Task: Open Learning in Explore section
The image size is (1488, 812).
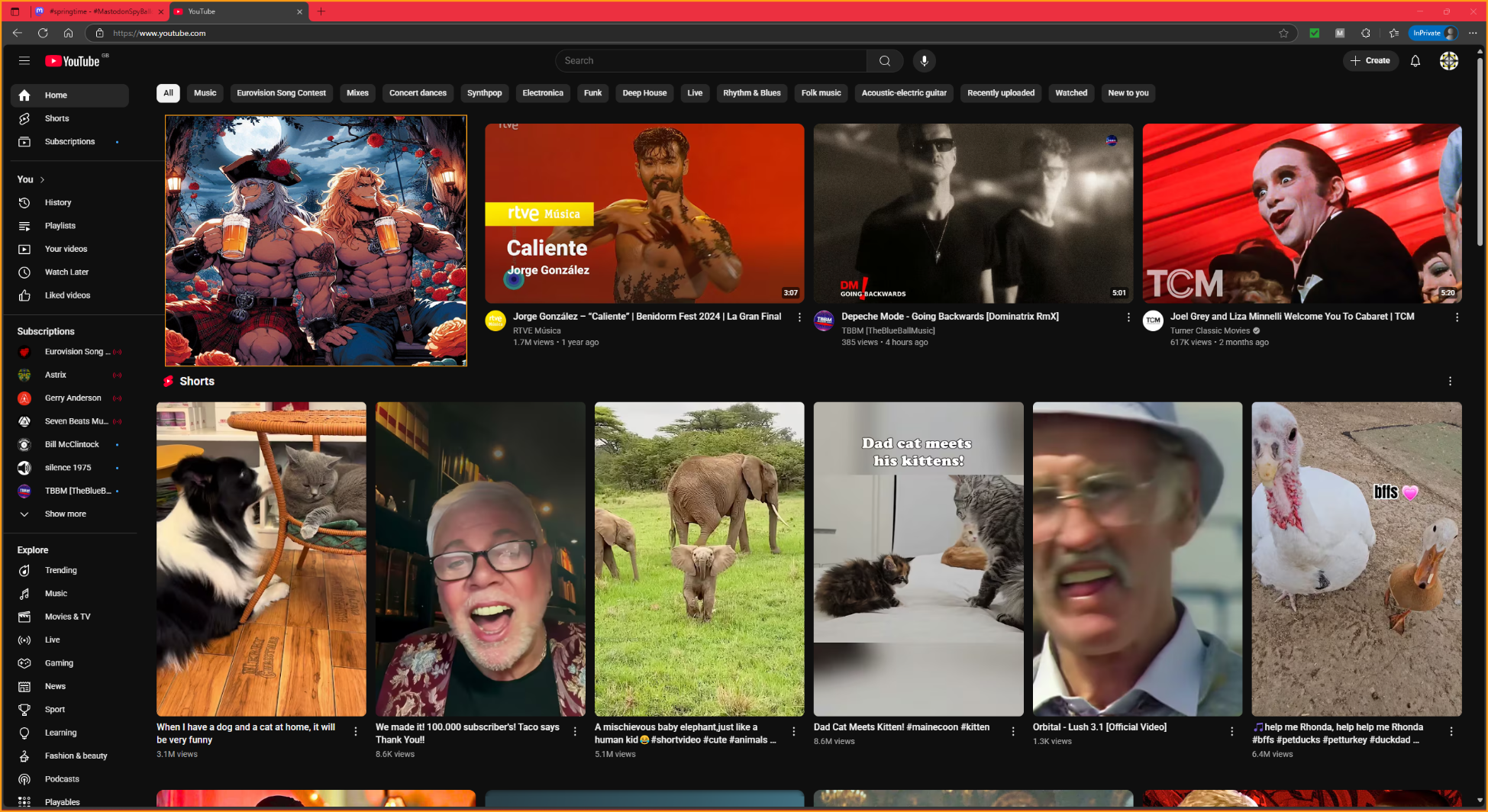Action: (x=69, y=733)
